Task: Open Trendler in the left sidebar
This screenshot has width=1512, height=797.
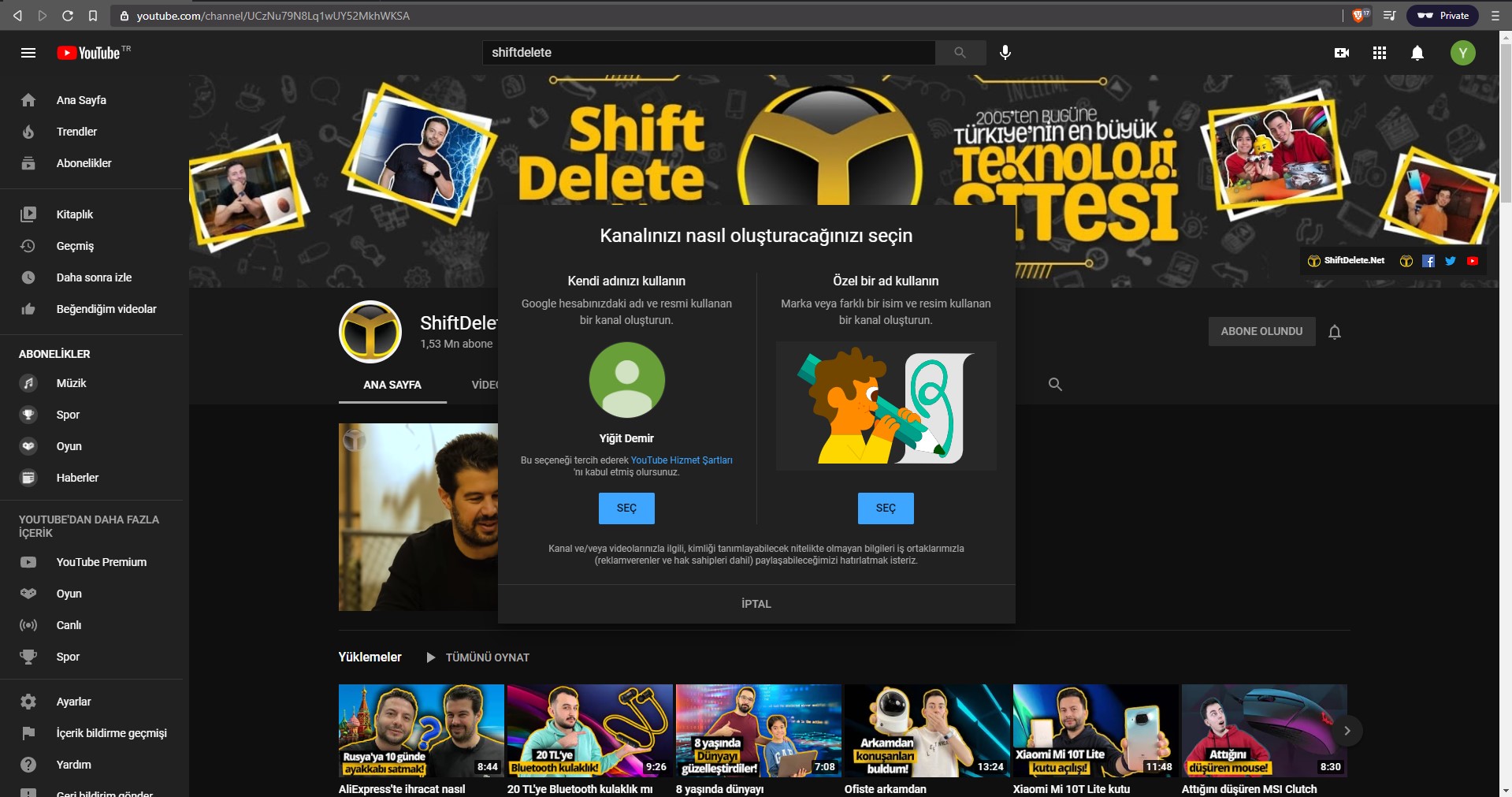Action: [x=76, y=132]
